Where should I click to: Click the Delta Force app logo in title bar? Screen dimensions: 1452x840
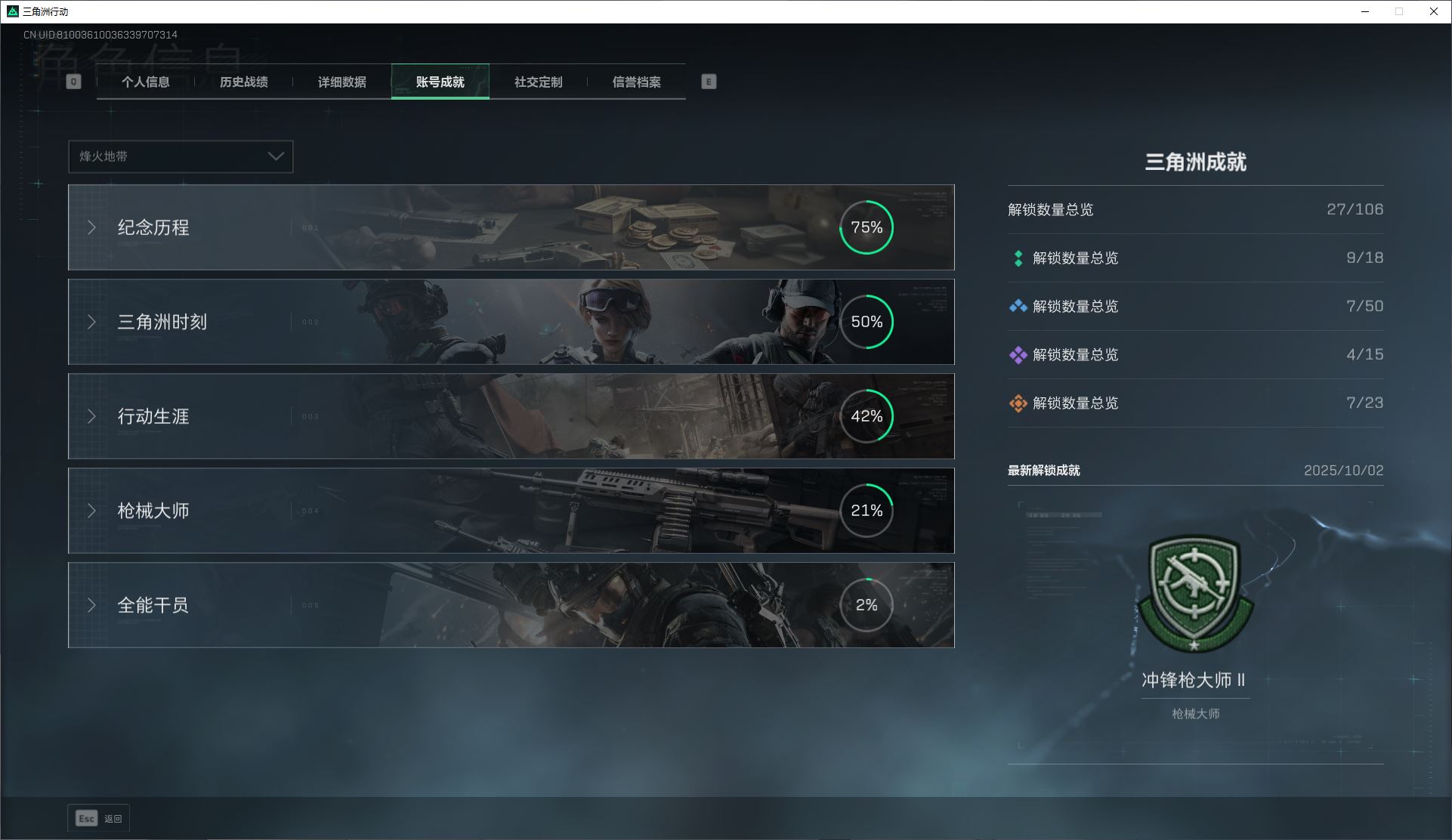[12, 11]
